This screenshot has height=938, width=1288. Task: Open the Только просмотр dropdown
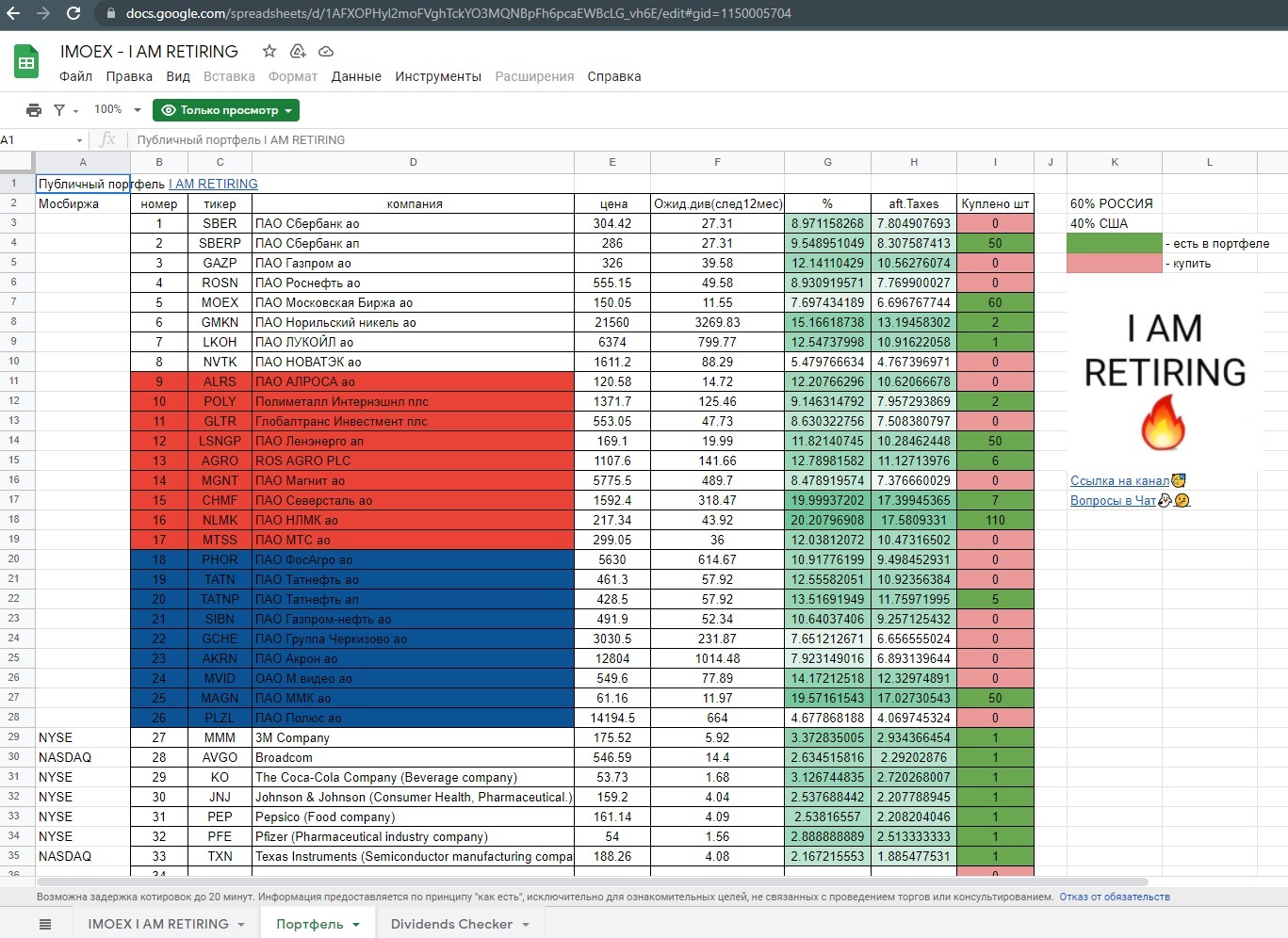226,110
